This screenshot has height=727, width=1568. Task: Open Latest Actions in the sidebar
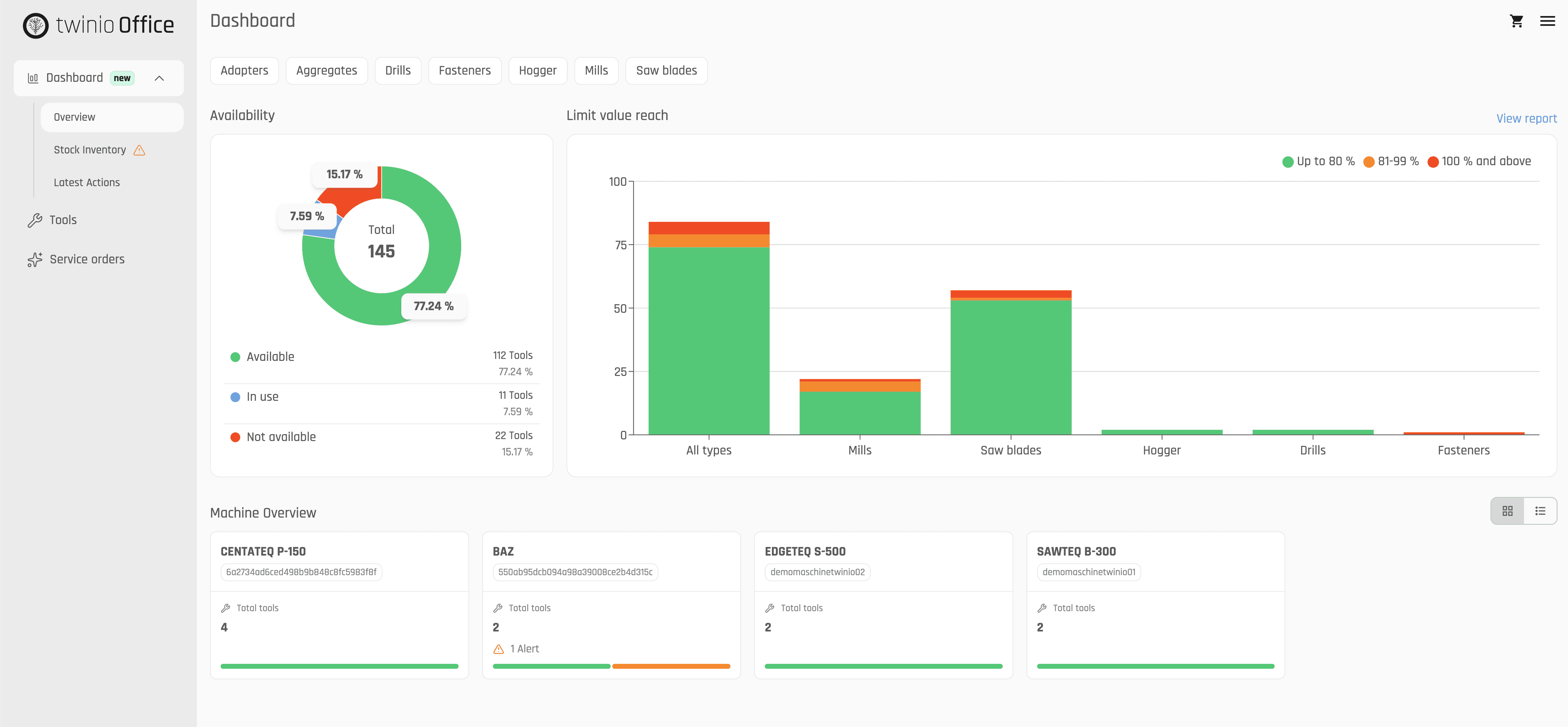[86, 183]
